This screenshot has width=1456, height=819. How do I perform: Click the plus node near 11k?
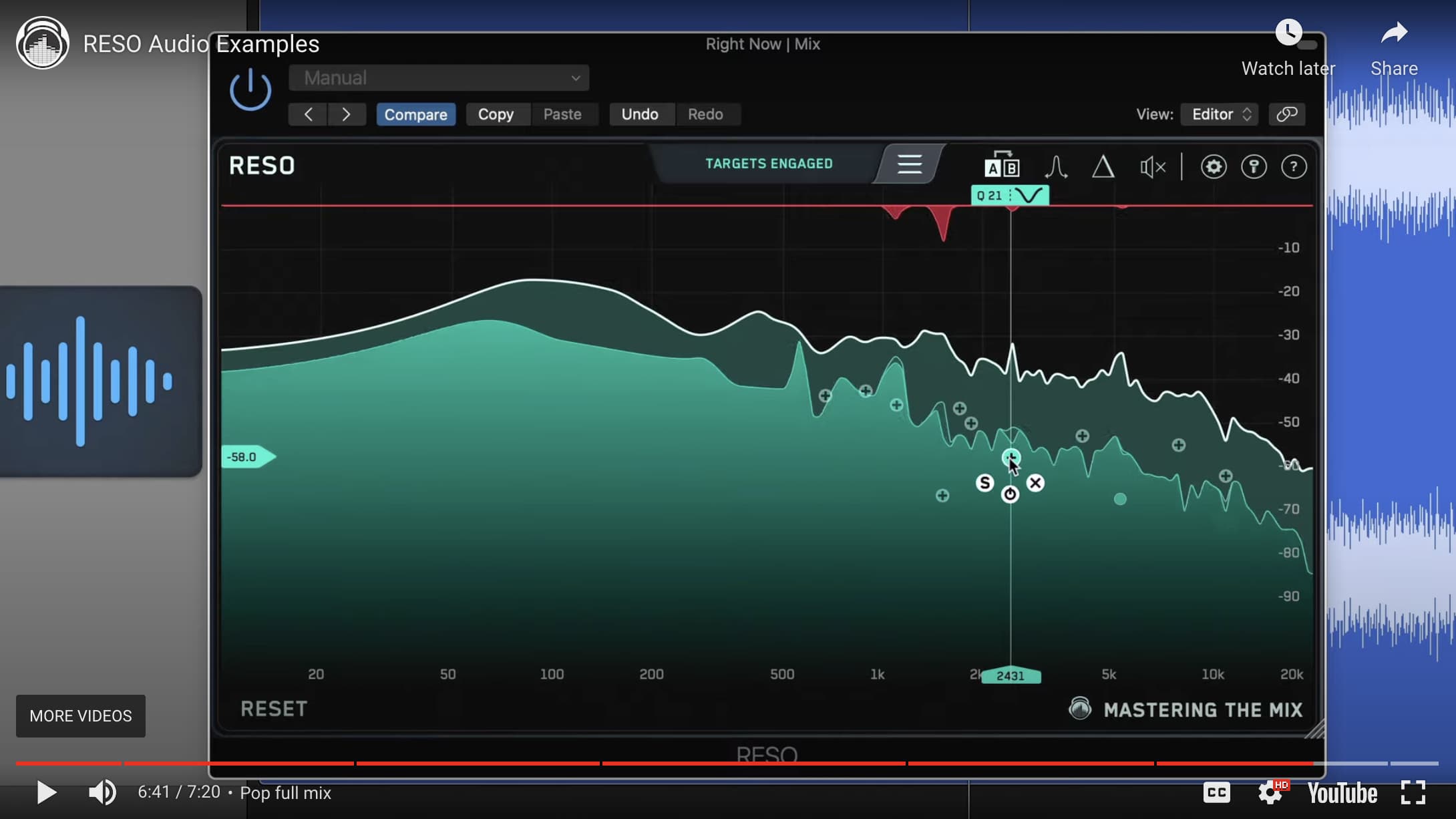1225,476
